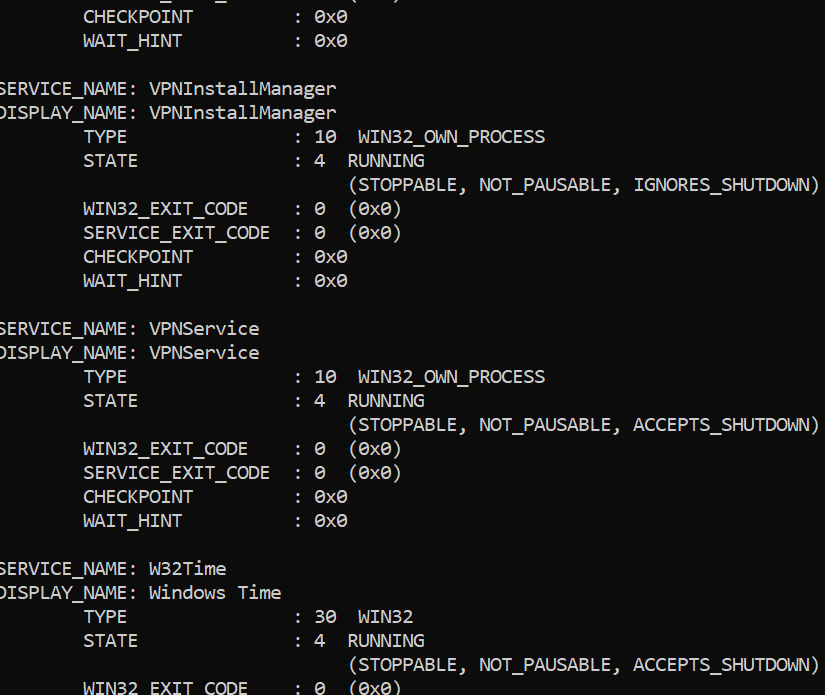Screen dimensions: 825x695
Task: Click the Windows Time display name
Action: point(215,593)
